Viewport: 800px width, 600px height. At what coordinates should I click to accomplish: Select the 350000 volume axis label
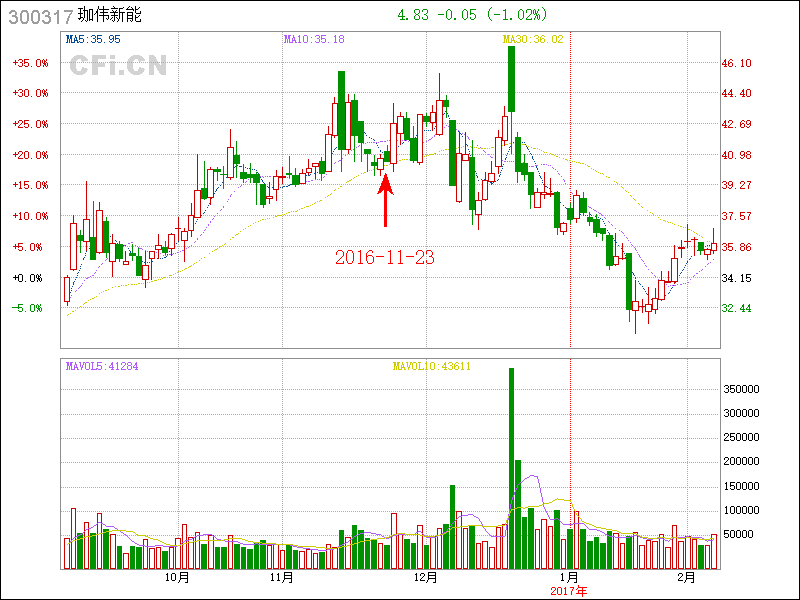click(x=746, y=389)
